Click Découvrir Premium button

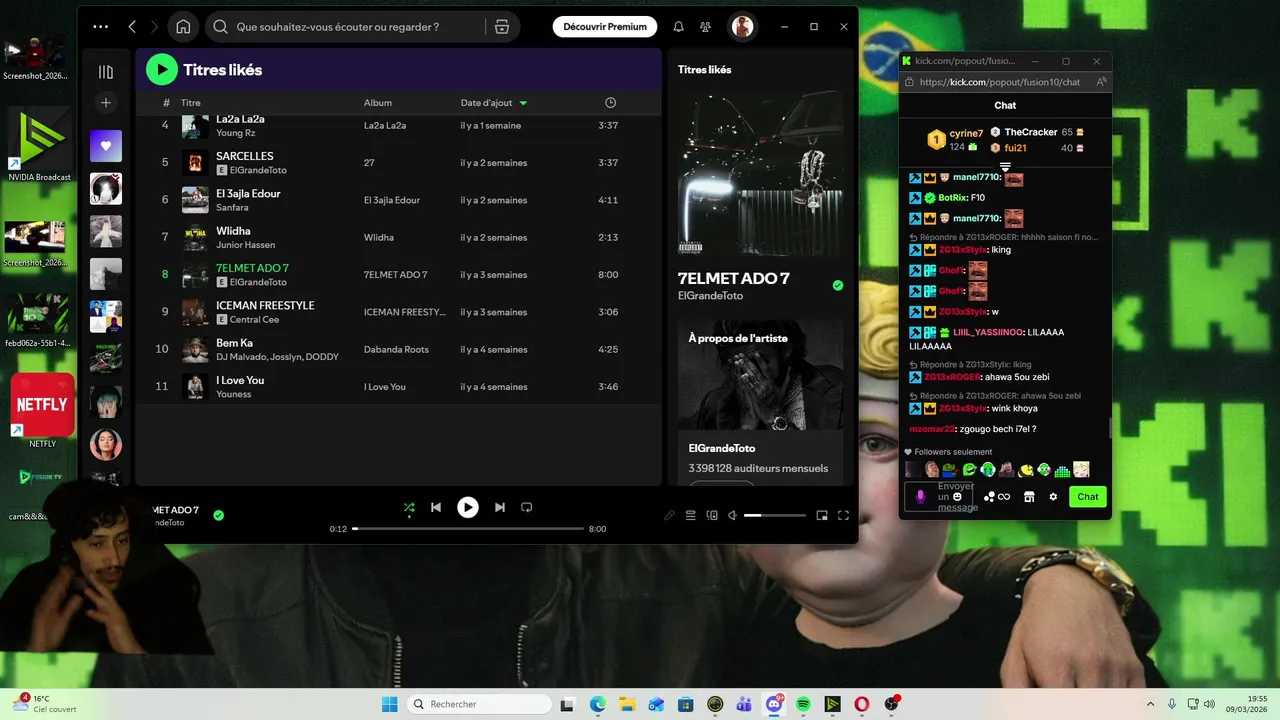(x=605, y=27)
